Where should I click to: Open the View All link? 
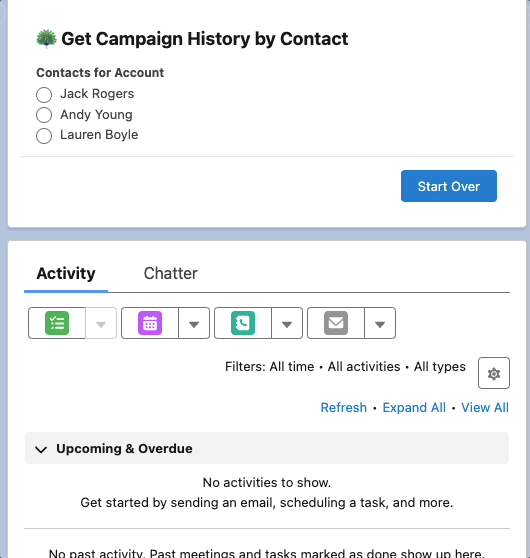tap(485, 407)
